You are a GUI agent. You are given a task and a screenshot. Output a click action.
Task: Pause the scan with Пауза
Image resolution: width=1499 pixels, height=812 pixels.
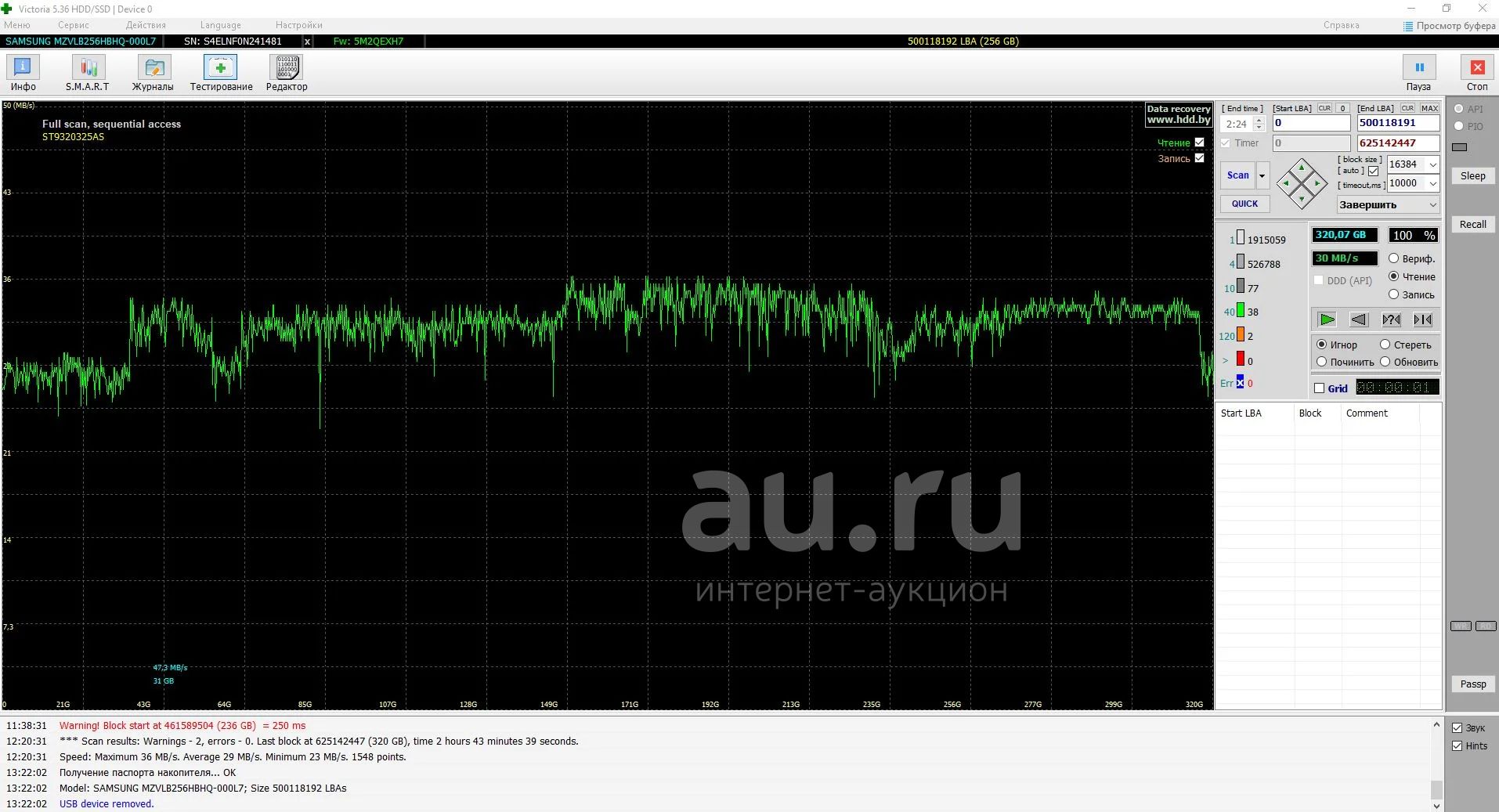click(x=1418, y=74)
